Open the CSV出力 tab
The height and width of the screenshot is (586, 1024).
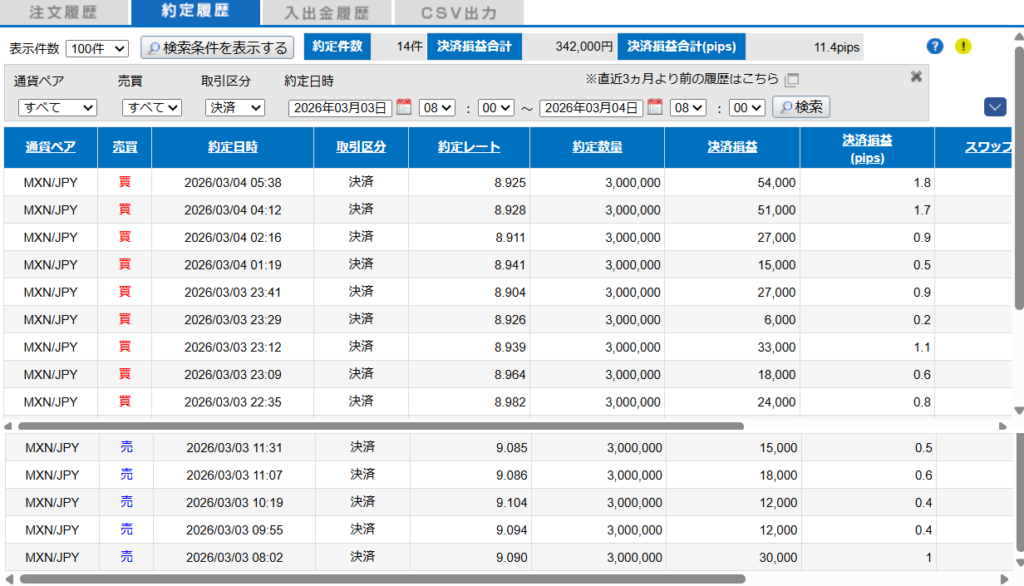(459, 13)
